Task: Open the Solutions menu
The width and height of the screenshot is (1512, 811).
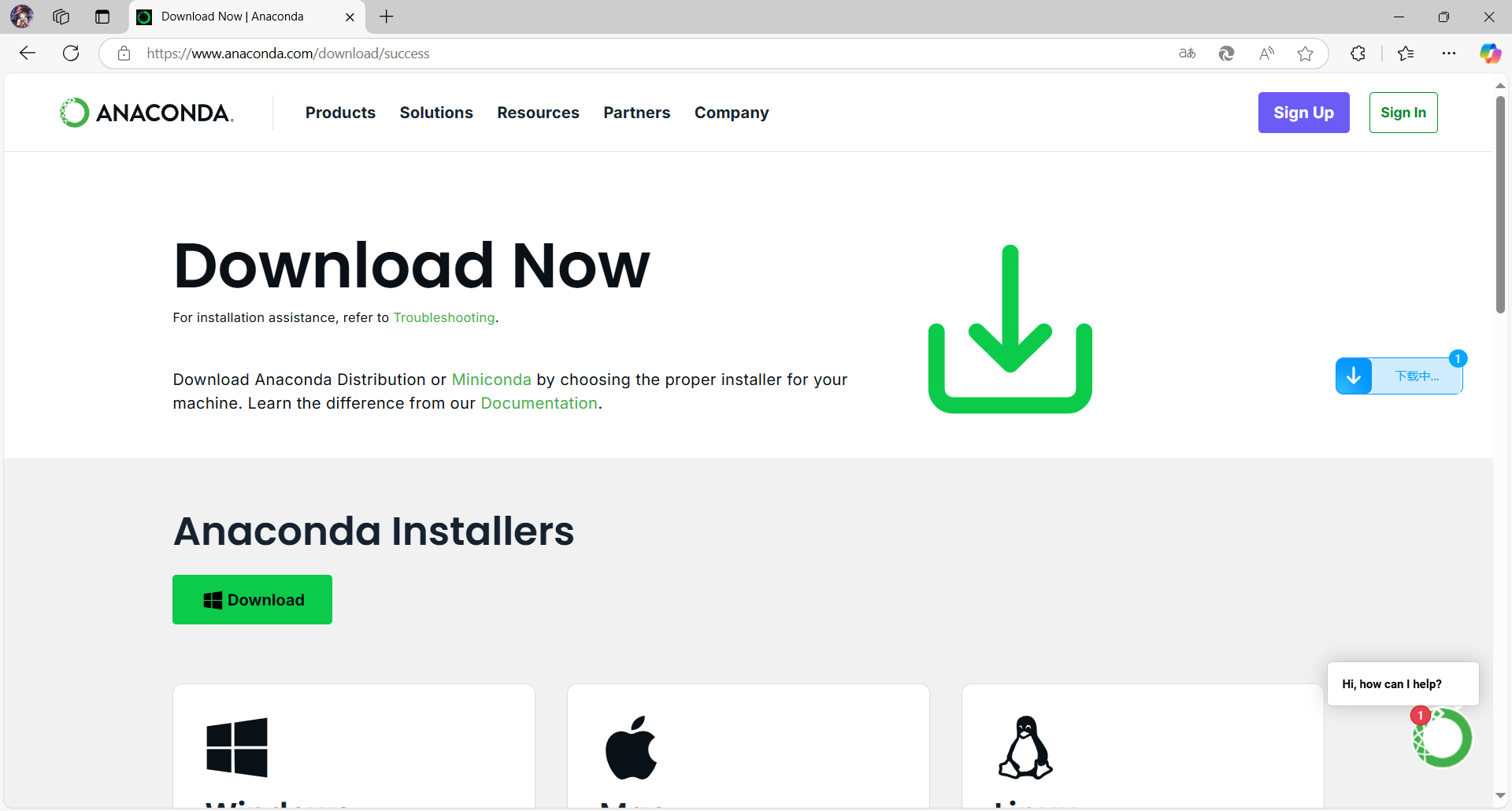Action: click(436, 113)
